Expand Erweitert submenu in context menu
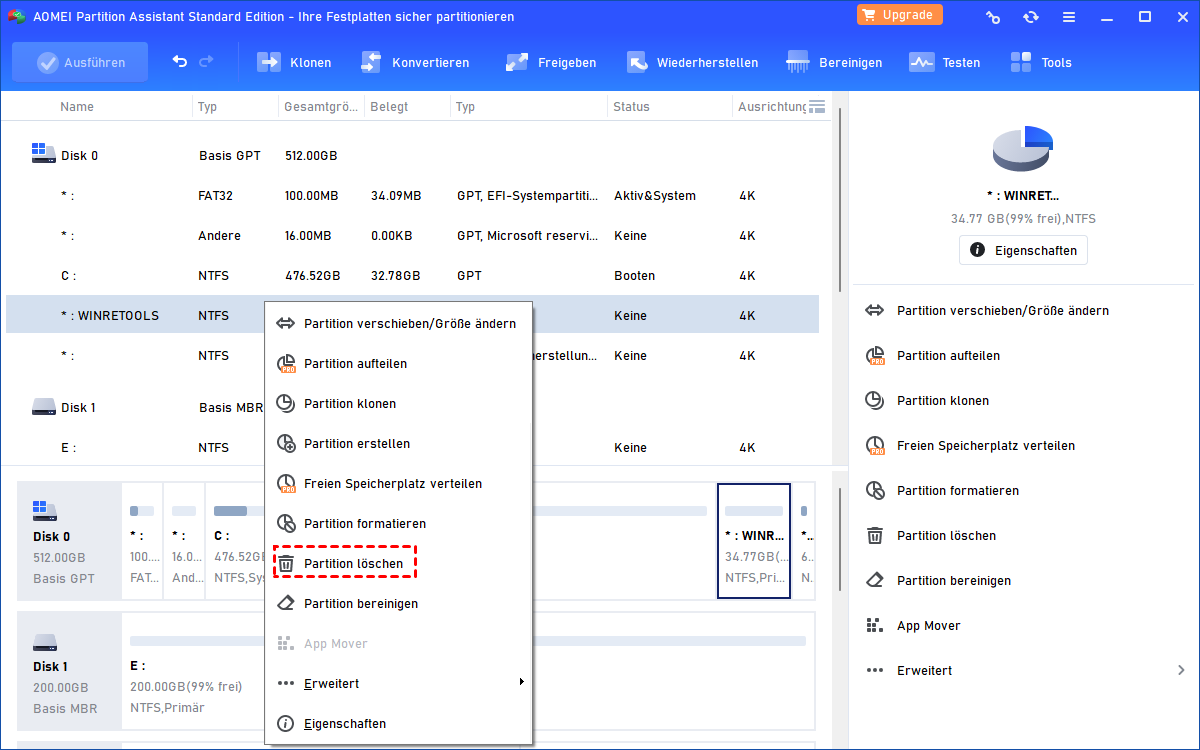The image size is (1200, 750). [x=398, y=684]
